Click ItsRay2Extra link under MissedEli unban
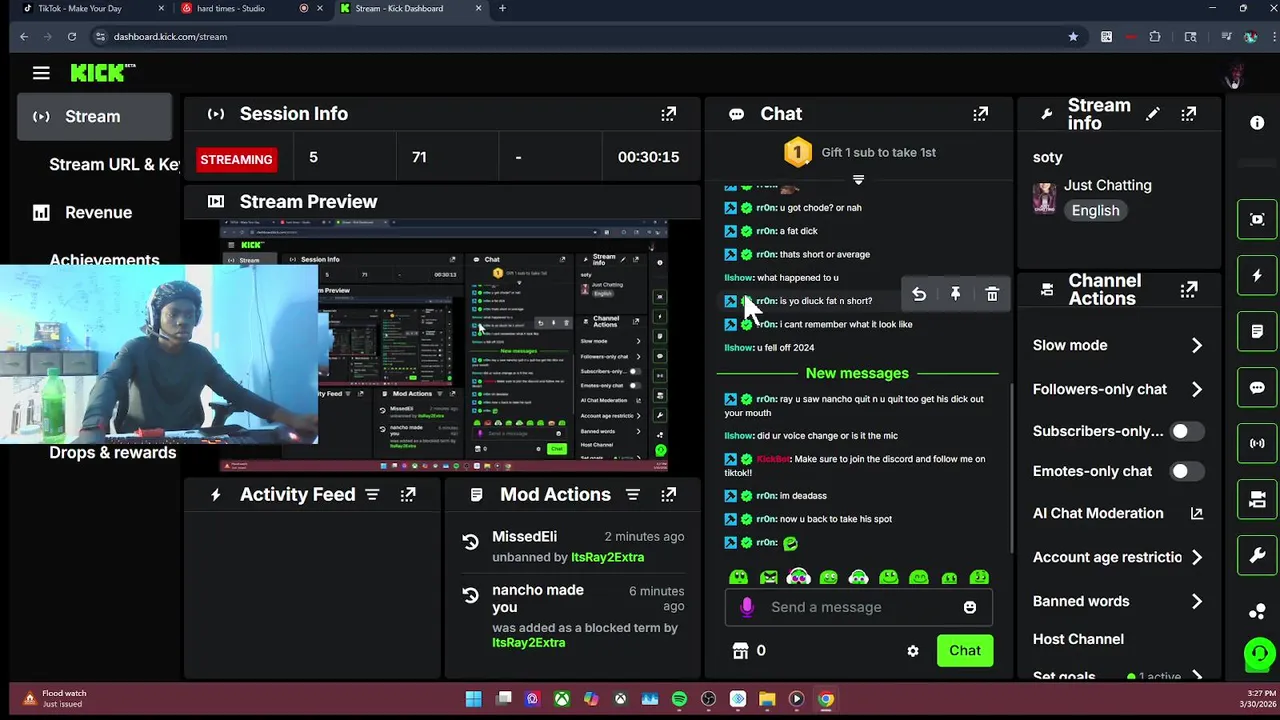Viewport: 1280px width, 720px height. point(607,557)
